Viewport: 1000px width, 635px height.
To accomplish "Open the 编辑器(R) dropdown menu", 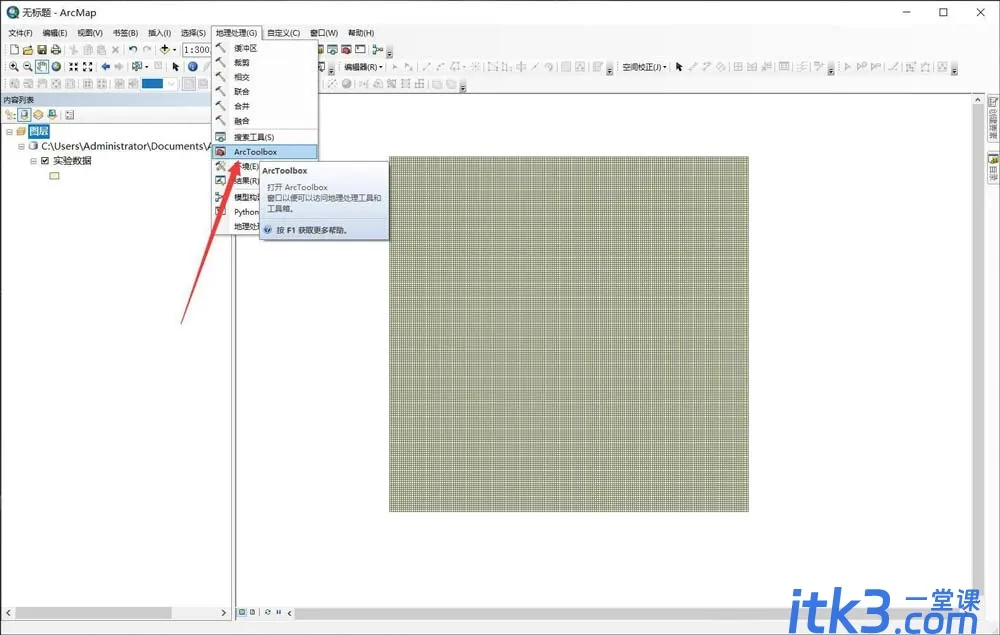I will pos(364,67).
